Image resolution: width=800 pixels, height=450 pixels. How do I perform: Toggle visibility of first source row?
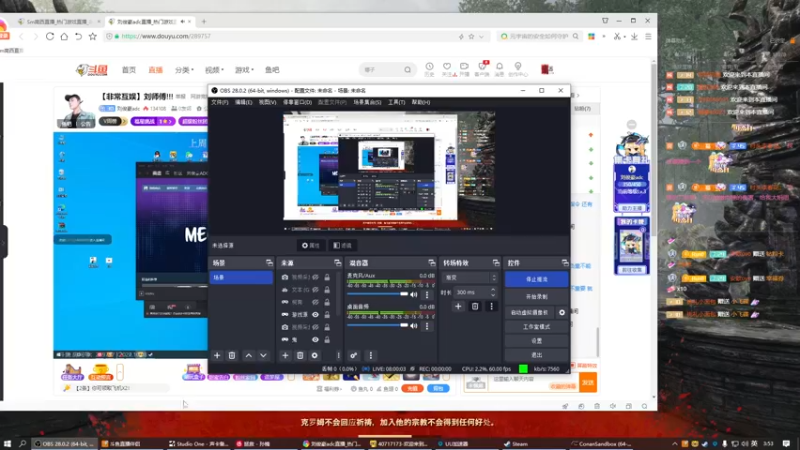pyautogui.click(x=315, y=277)
